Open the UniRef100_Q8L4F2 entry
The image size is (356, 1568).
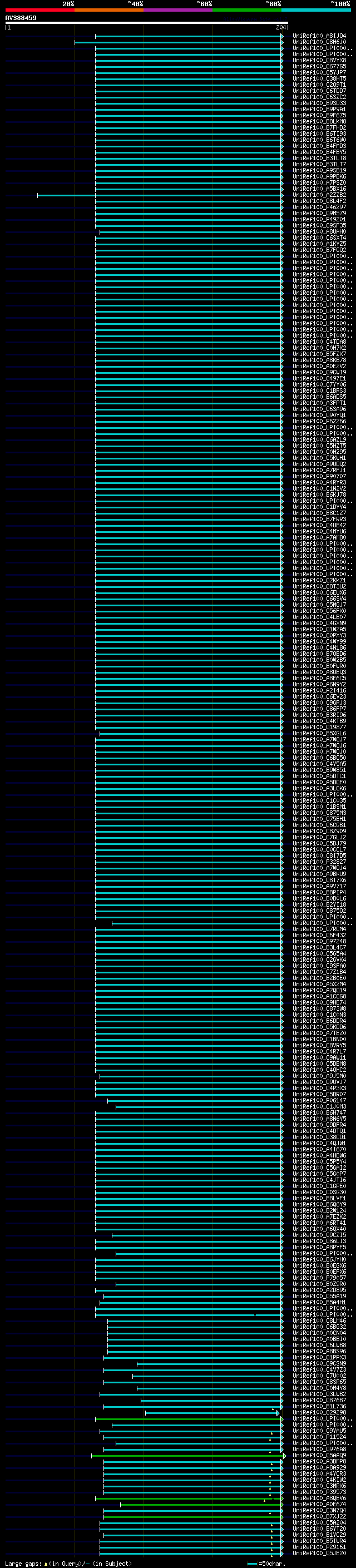(319, 201)
